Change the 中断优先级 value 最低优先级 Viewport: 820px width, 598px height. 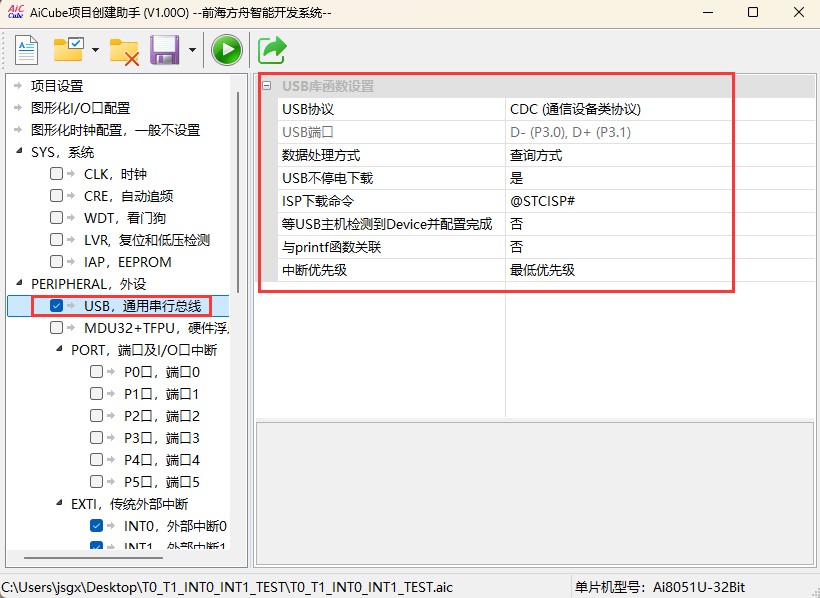pyautogui.click(x=660, y=270)
